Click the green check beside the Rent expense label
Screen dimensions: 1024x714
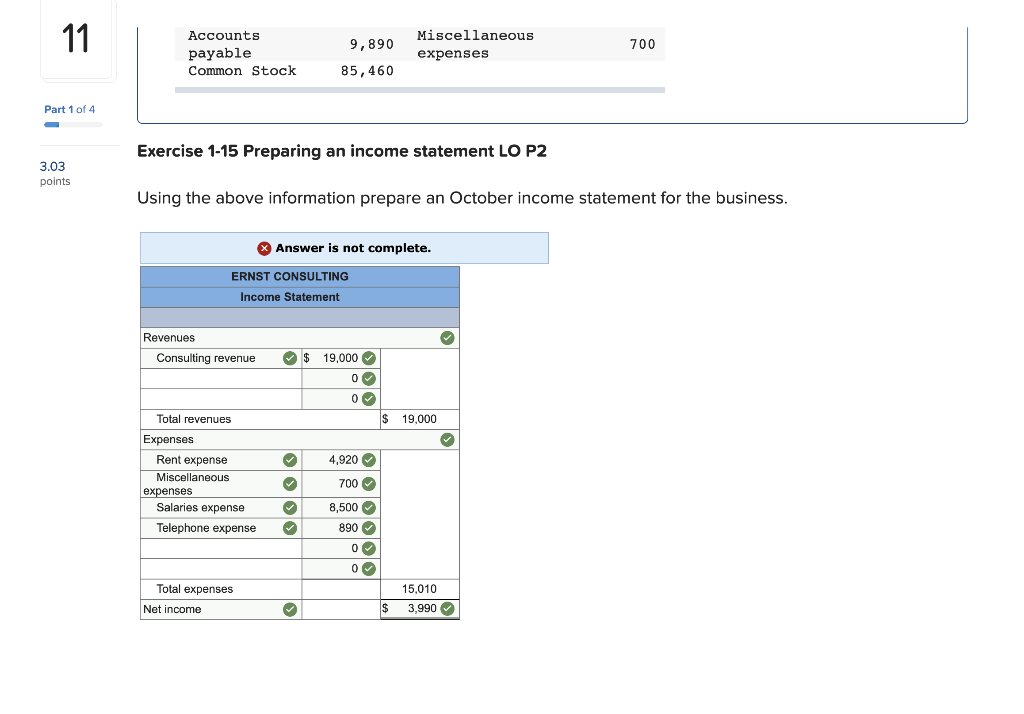coord(290,460)
